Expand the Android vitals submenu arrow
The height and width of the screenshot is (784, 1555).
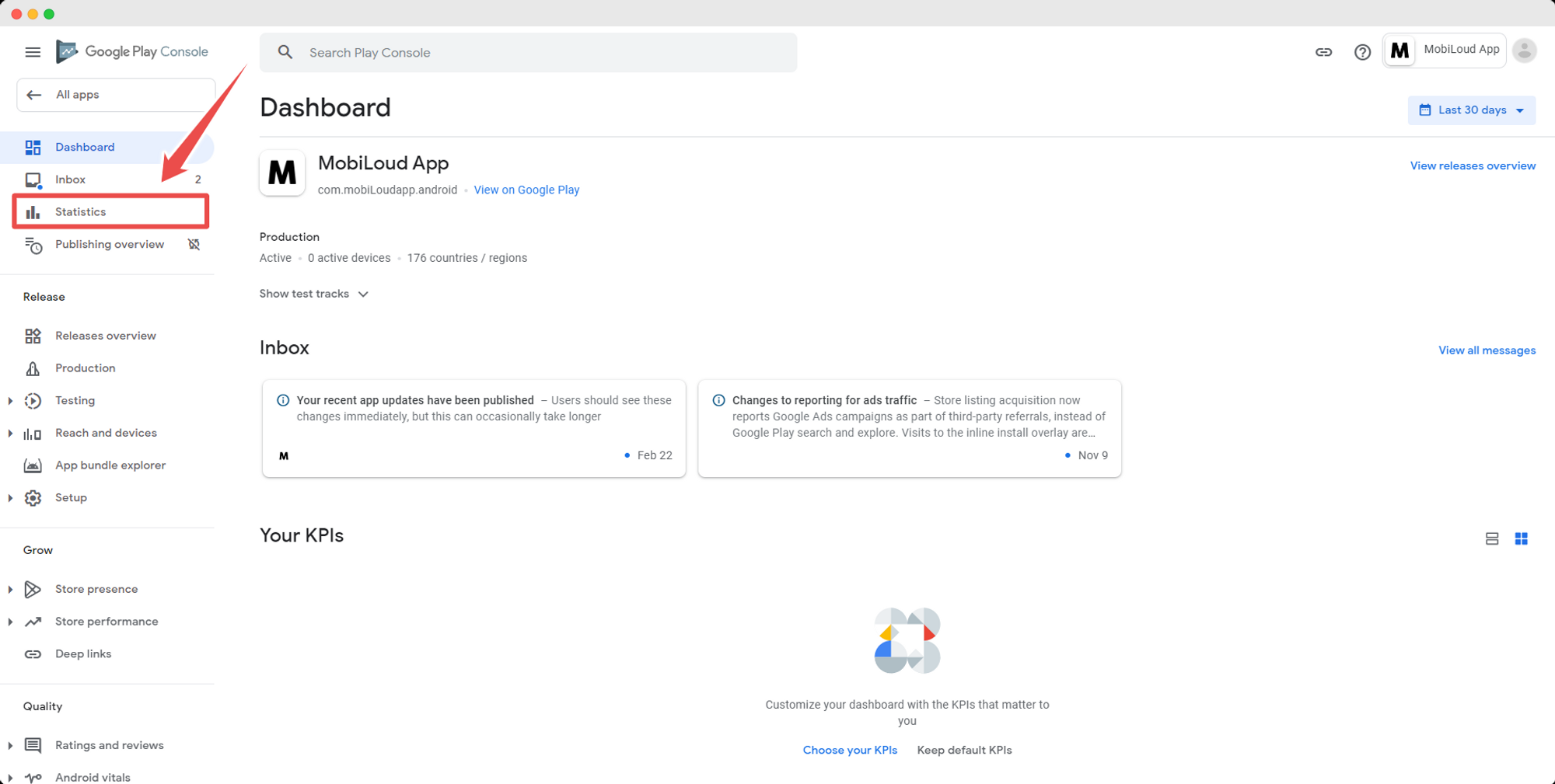coord(10,777)
